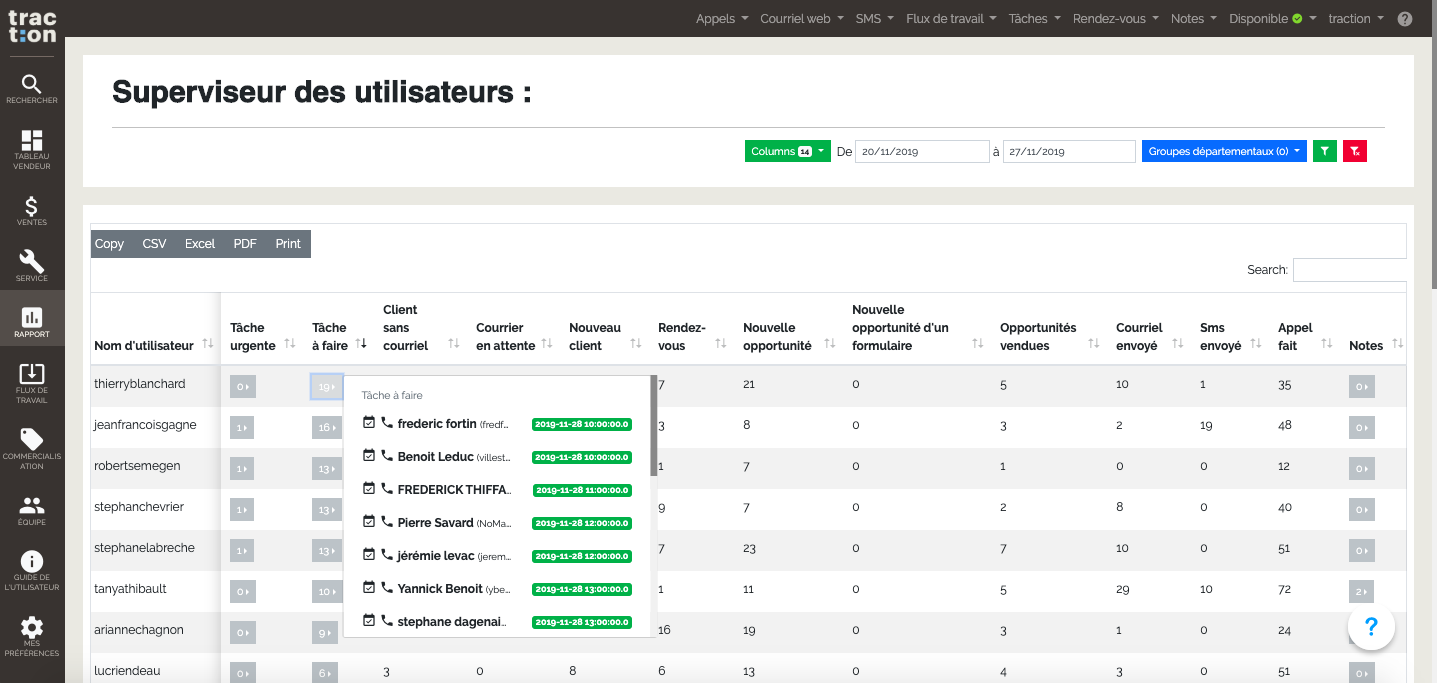Open the floating blue help bubble
Screen dimensions: 1437x683
click(1371, 627)
